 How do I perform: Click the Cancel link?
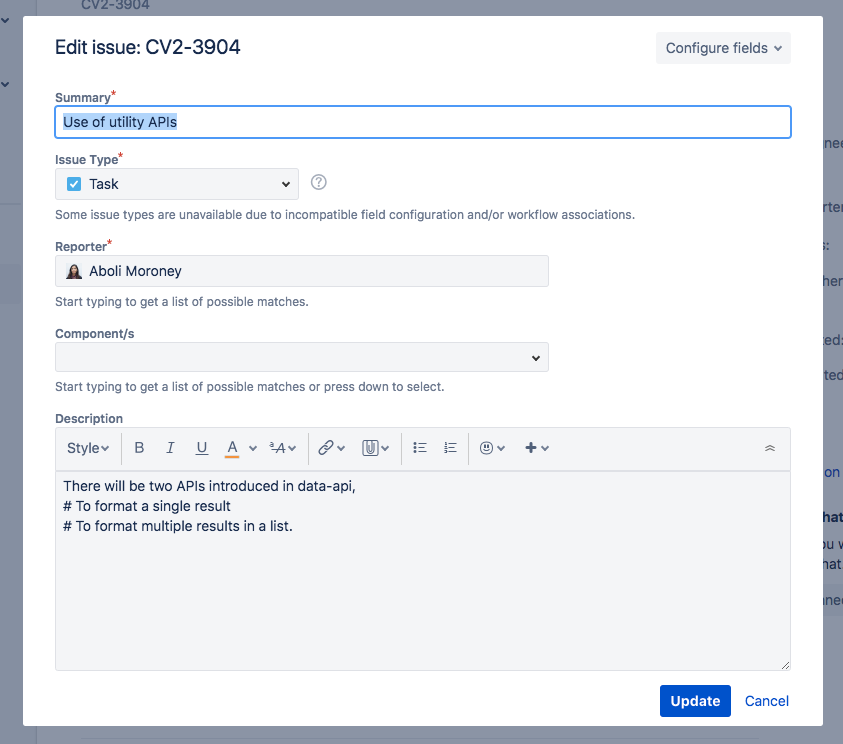pyautogui.click(x=767, y=701)
